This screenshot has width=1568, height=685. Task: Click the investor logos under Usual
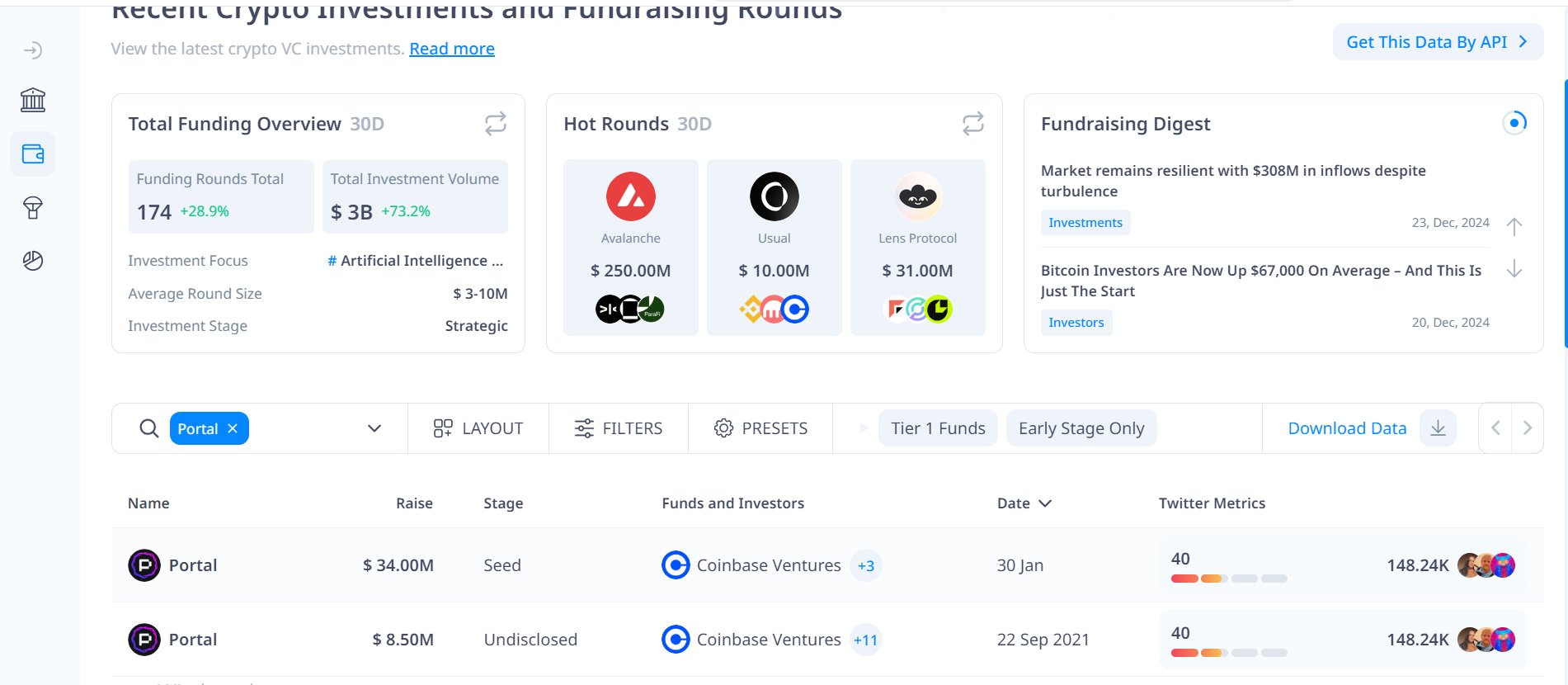[x=774, y=309]
